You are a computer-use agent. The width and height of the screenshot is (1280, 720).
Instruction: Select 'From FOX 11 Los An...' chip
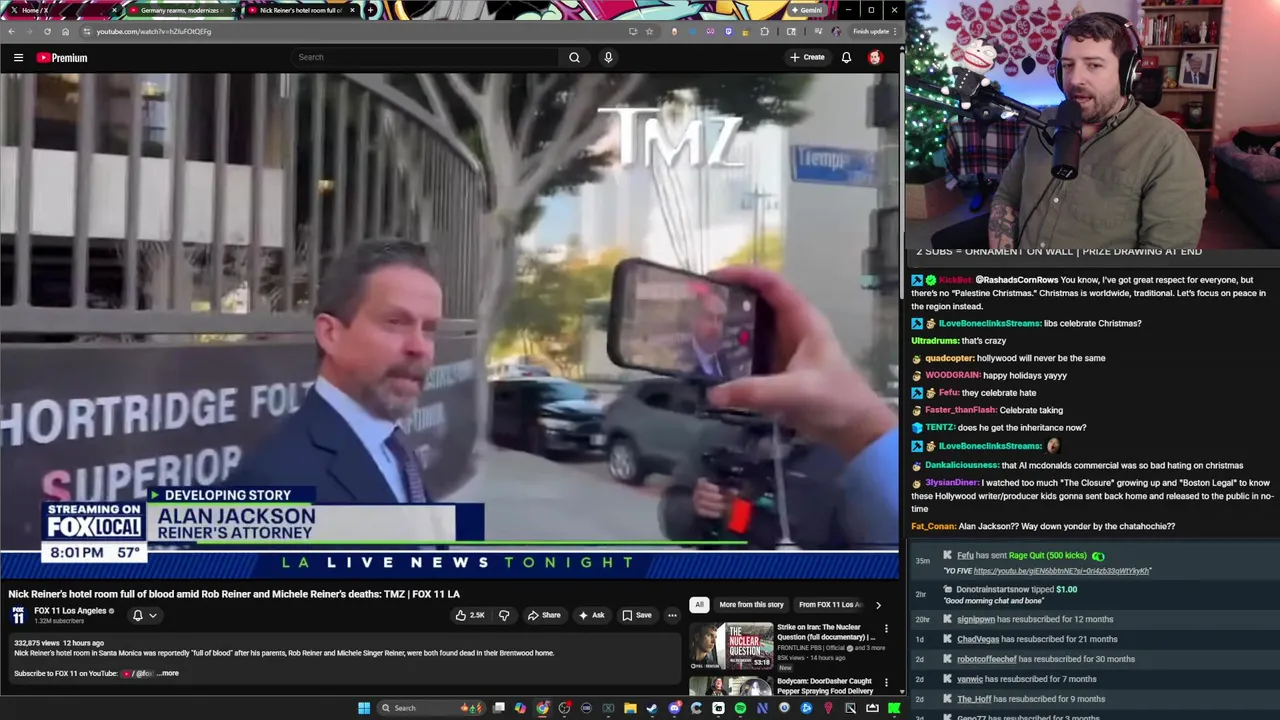[830, 604]
